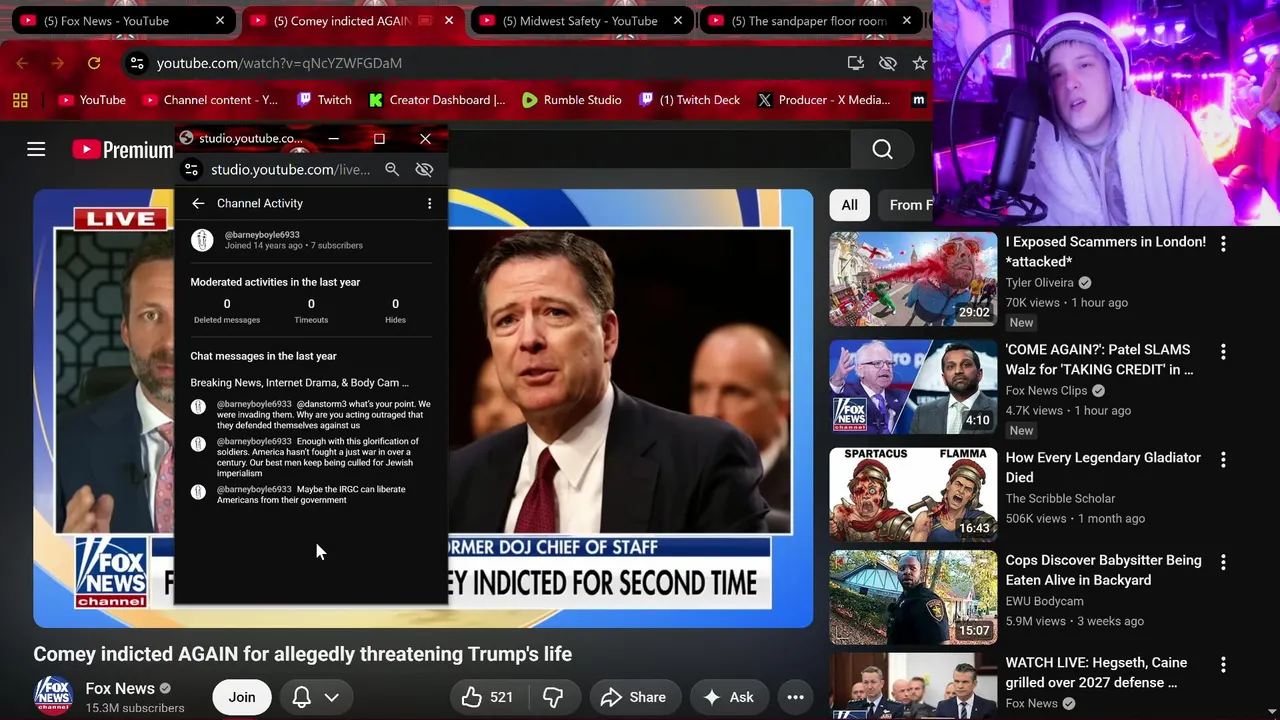Open options menu for Hegseth, Caine video
The width and height of the screenshot is (1280, 720).
[x=1223, y=665]
